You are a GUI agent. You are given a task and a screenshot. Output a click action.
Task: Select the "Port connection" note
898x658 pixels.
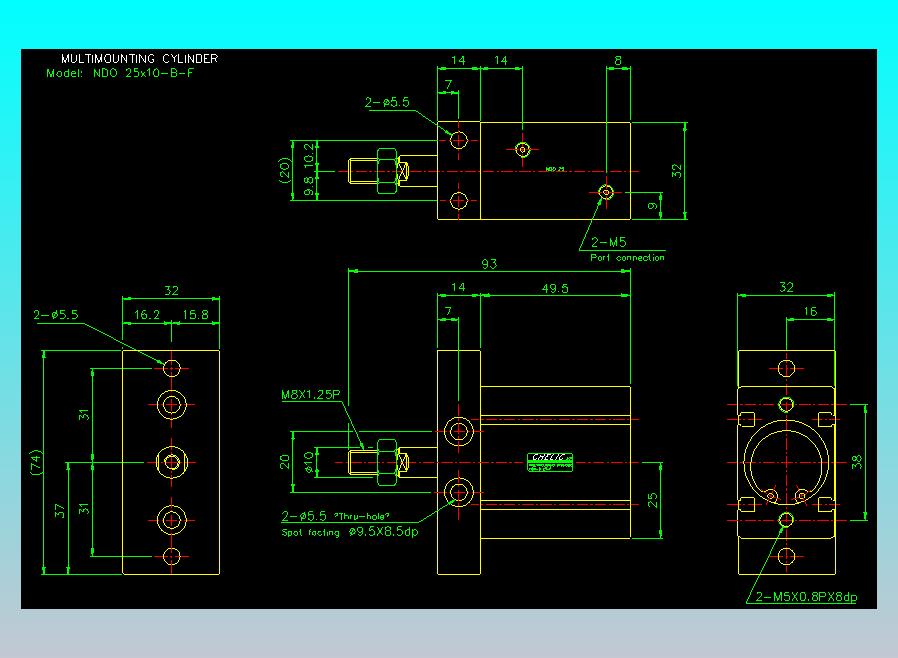tap(627, 258)
